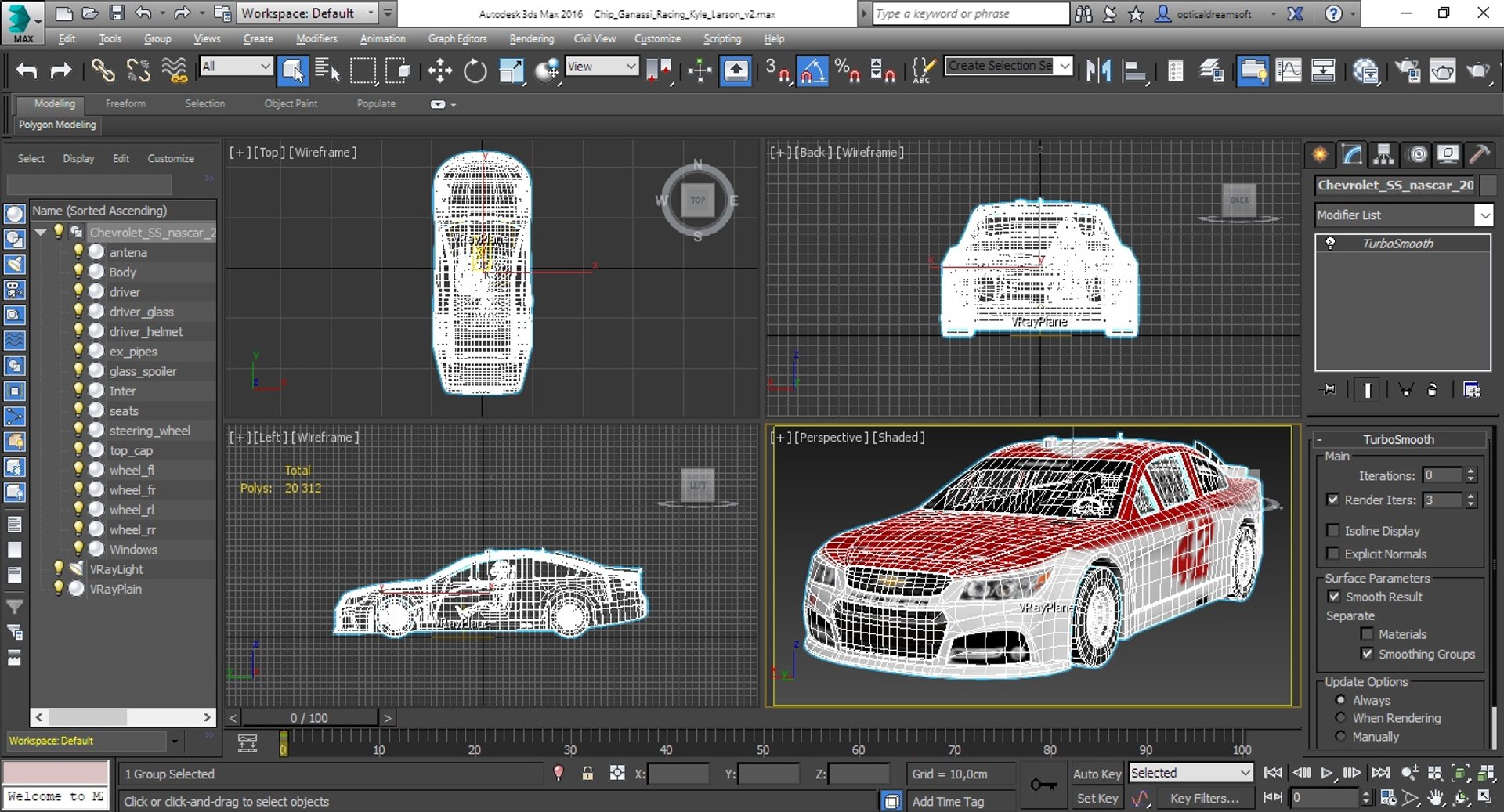
Task: Click Add Time Tag
Action: (948, 801)
